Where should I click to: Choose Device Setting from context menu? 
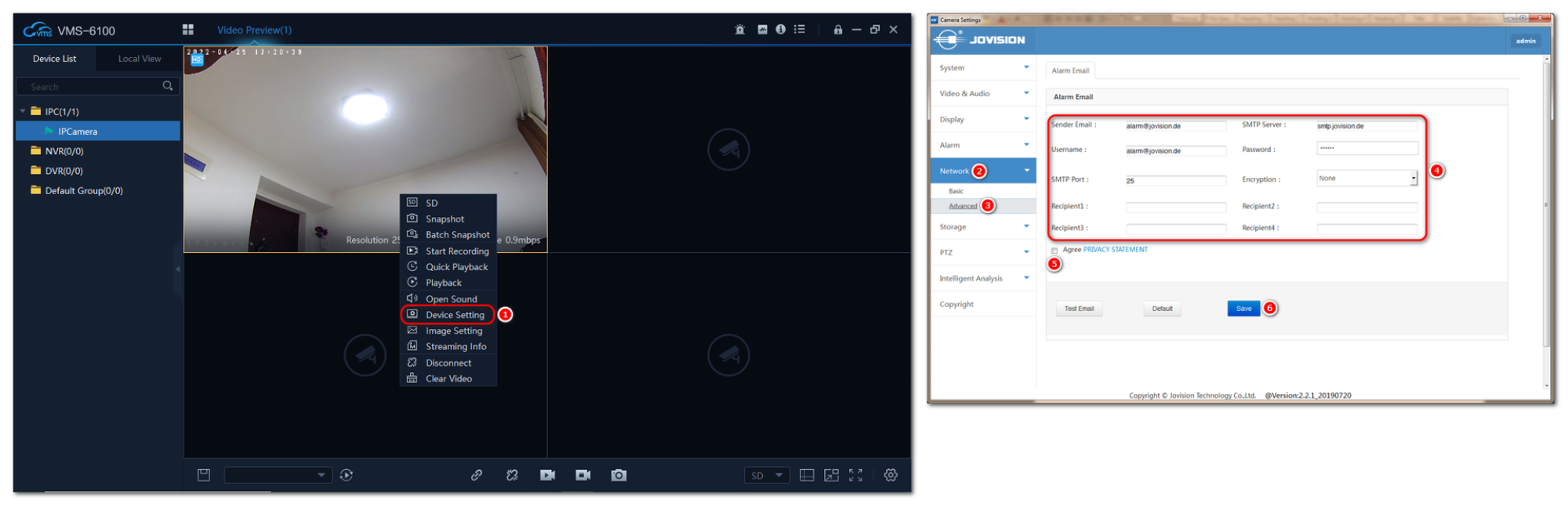[x=455, y=315]
